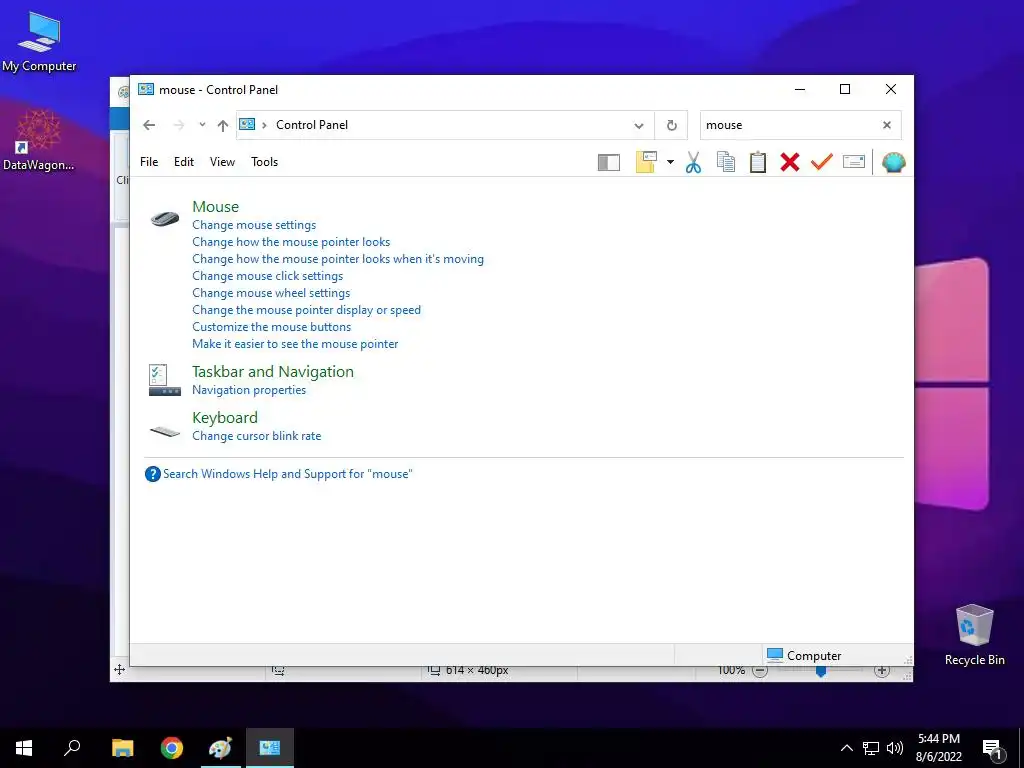
Task: Click the Cut scissors icon
Action: 694,162
